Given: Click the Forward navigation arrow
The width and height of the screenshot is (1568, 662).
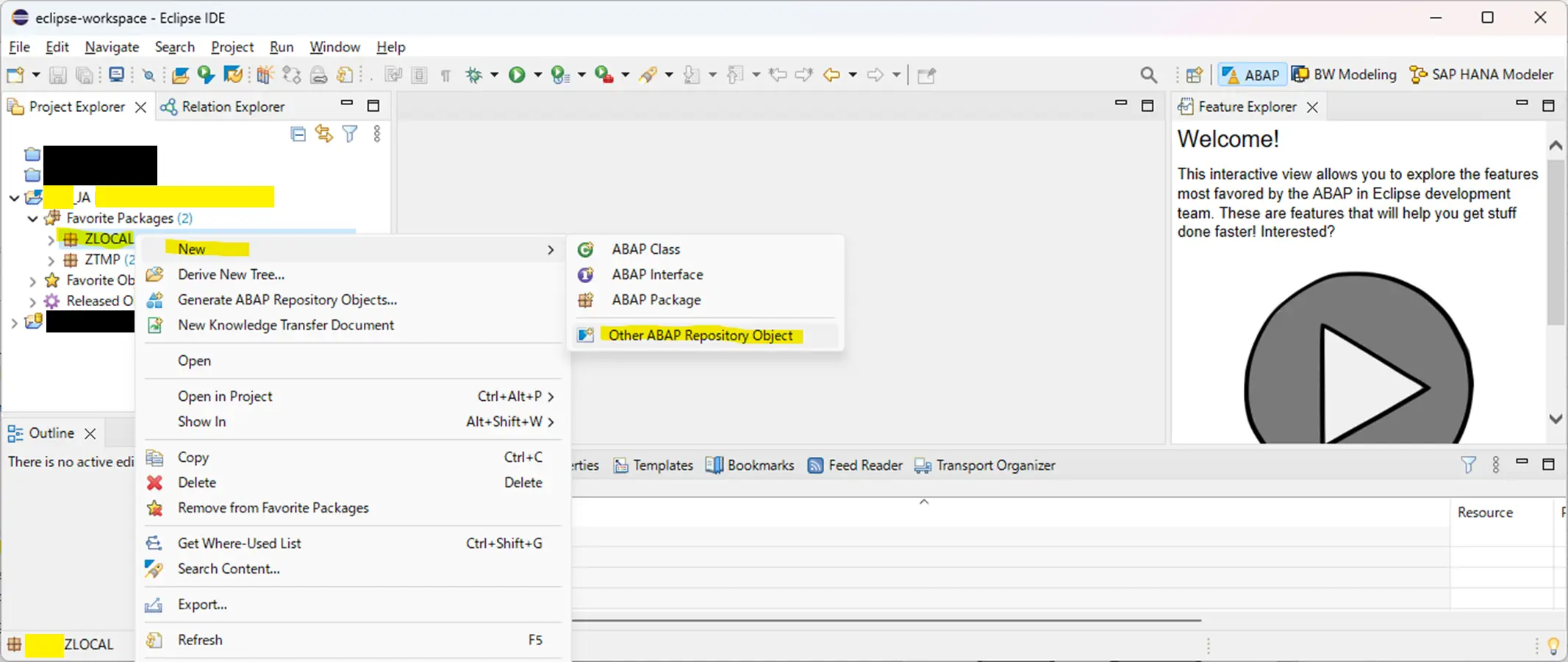Looking at the screenshot, I should [x=875, y=75].
